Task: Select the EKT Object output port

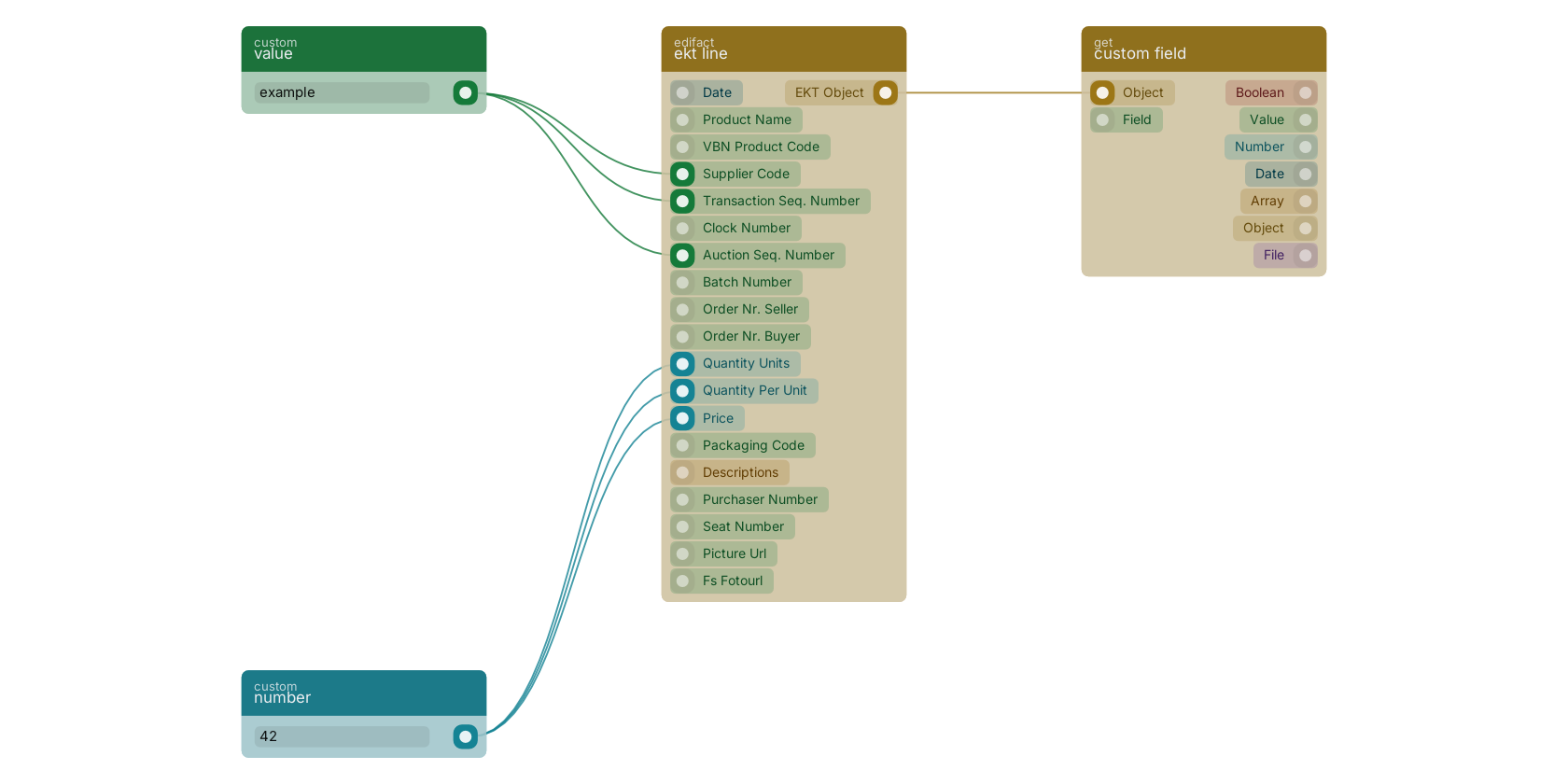Action: [885, 92]
